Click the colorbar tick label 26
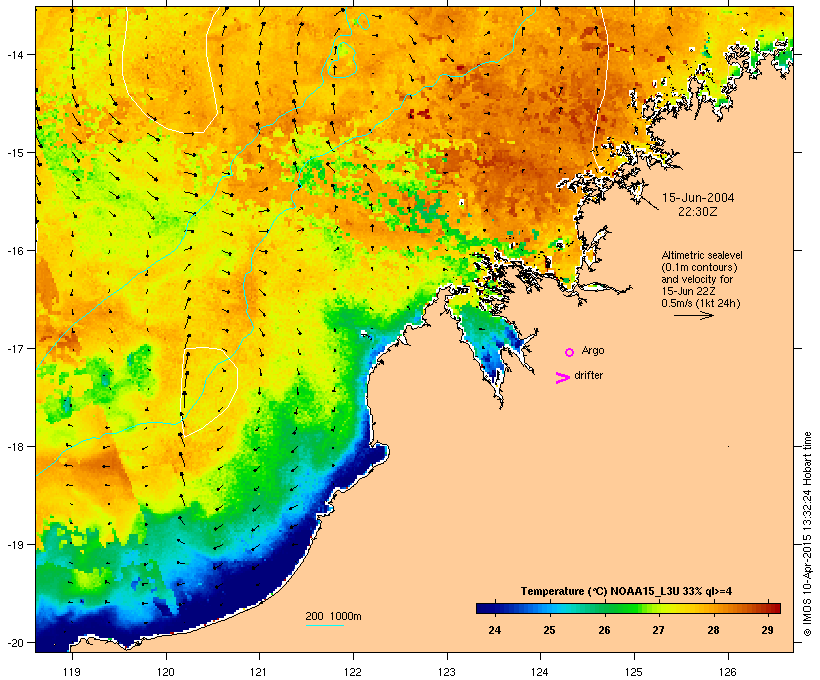 (604, 630)
